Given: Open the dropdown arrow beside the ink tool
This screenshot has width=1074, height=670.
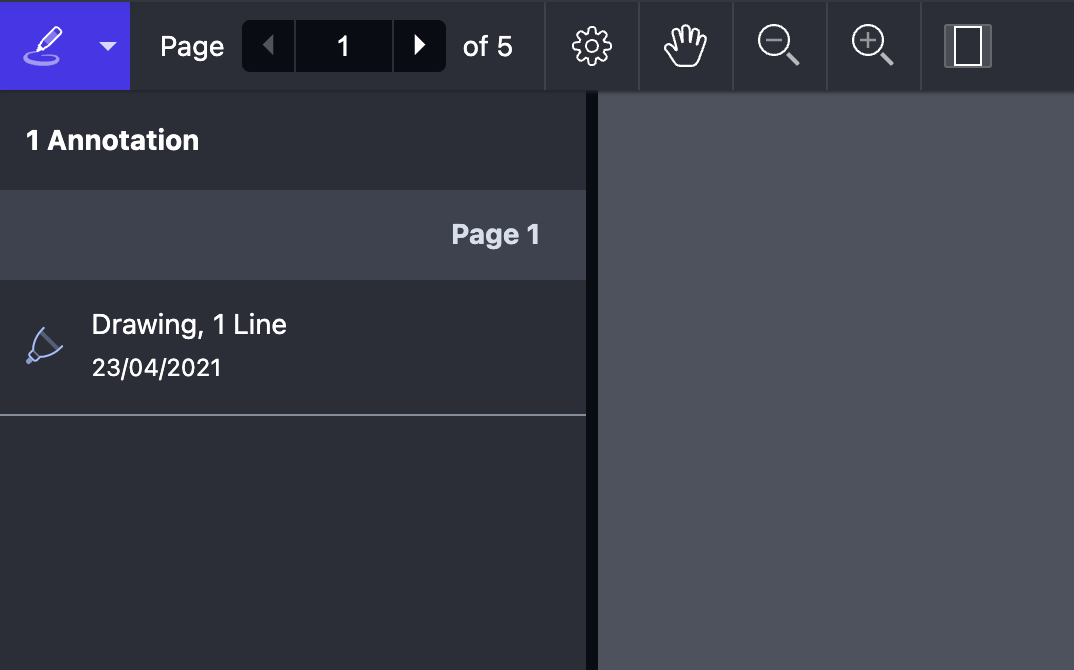Looking at the screenshot, I should [x=108, y=46].
